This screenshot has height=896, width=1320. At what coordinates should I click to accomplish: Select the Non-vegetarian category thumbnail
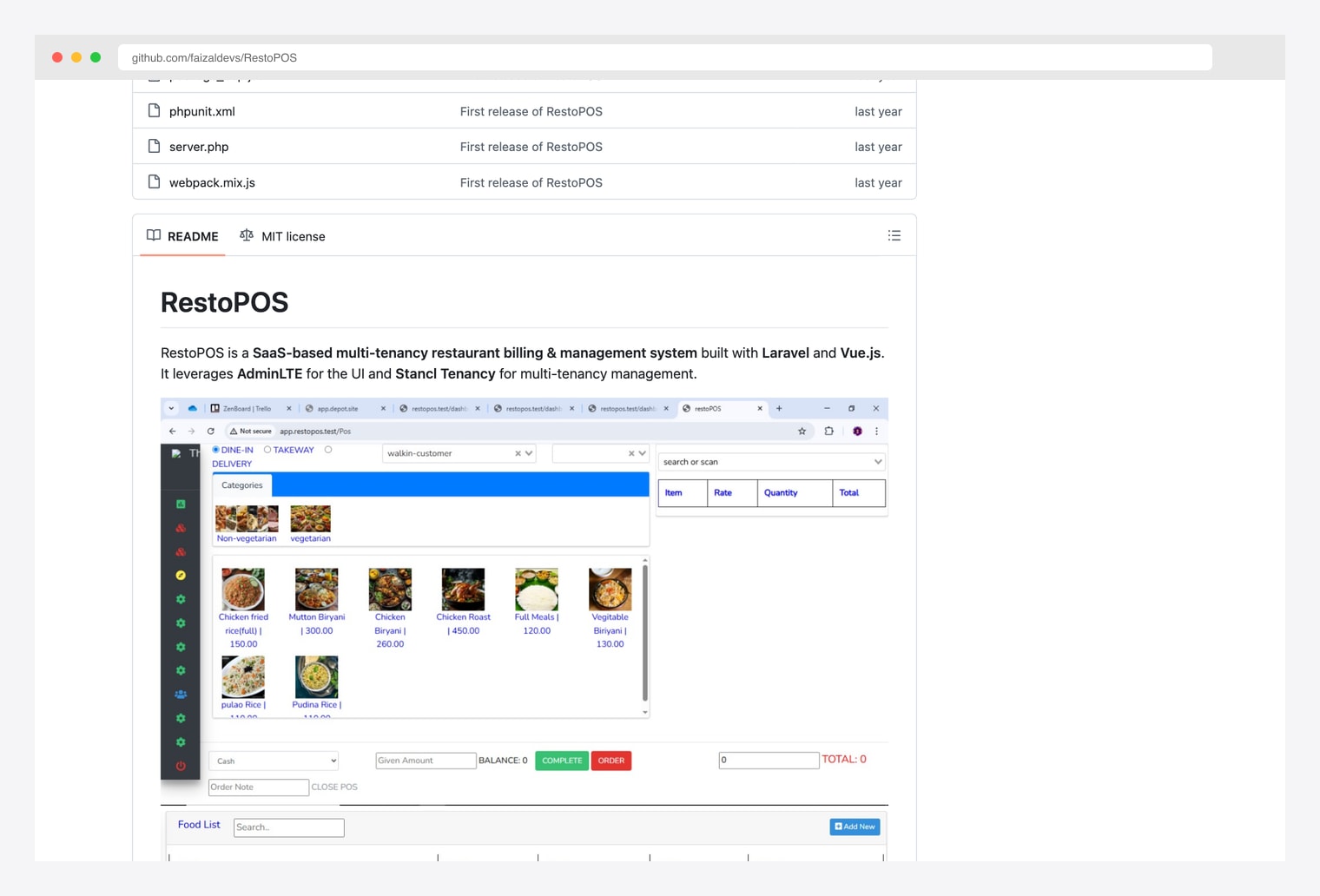[247, 518]
